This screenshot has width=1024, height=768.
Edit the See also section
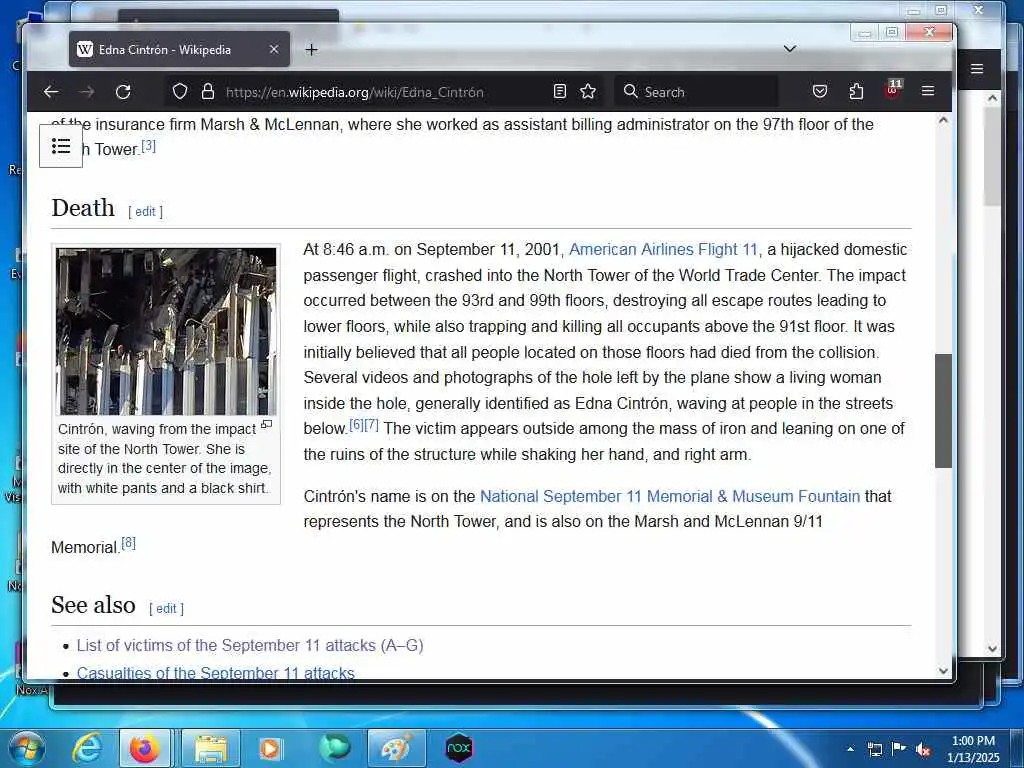point(166,609)
